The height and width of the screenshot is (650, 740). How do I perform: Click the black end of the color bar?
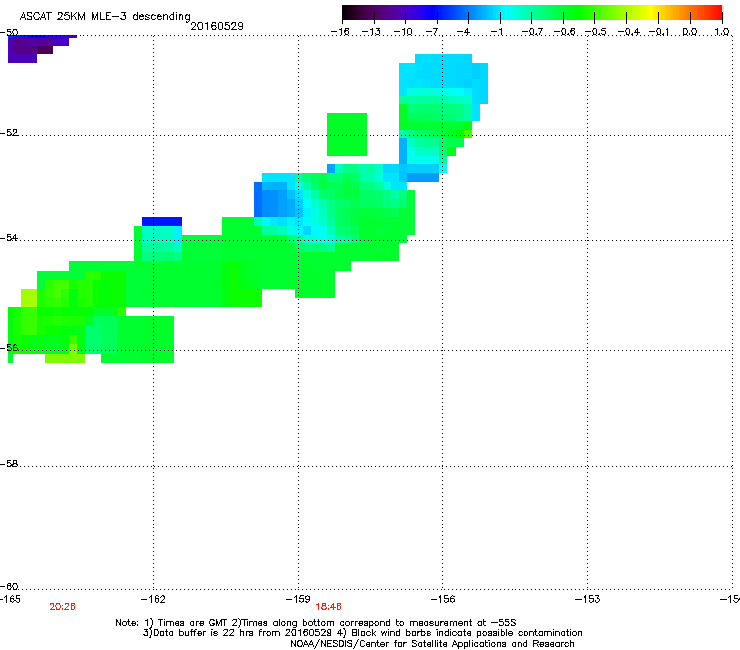pos(347,12)
